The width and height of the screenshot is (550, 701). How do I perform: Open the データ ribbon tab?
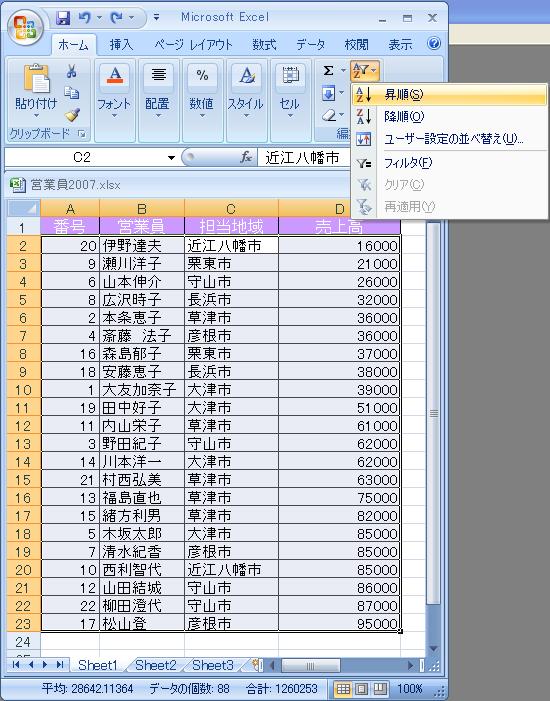tap(310, 44)
